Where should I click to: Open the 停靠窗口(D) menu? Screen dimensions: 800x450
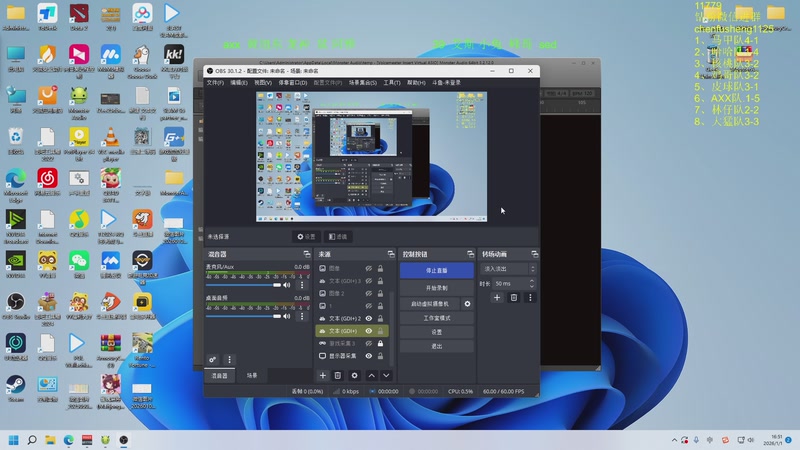coord(292,83)
